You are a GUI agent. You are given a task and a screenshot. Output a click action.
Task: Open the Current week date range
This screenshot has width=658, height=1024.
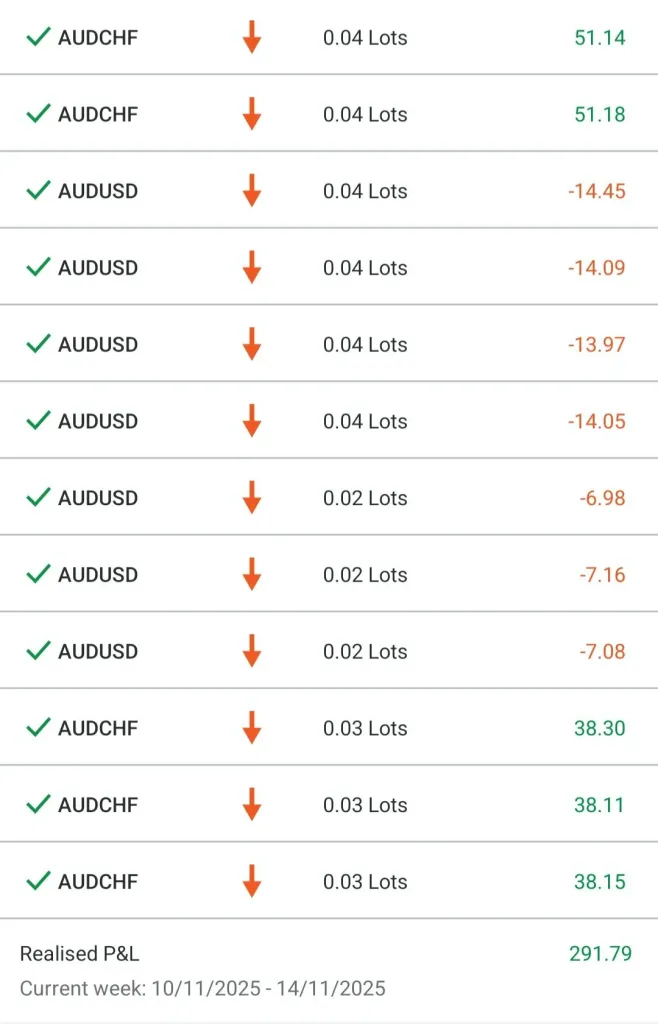tap(202, 989)
